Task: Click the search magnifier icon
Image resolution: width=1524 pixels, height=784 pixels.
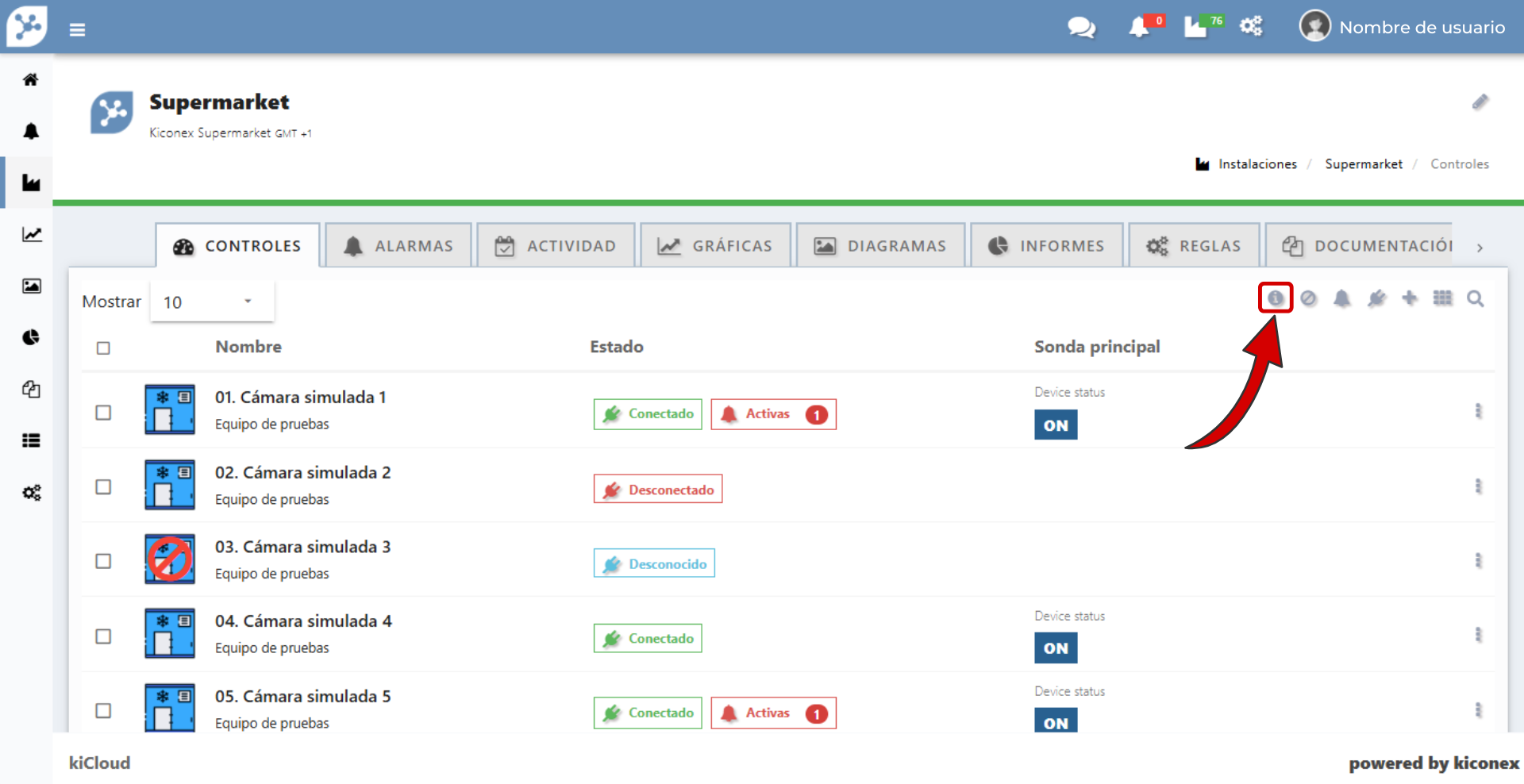Action: [1475, 298]
